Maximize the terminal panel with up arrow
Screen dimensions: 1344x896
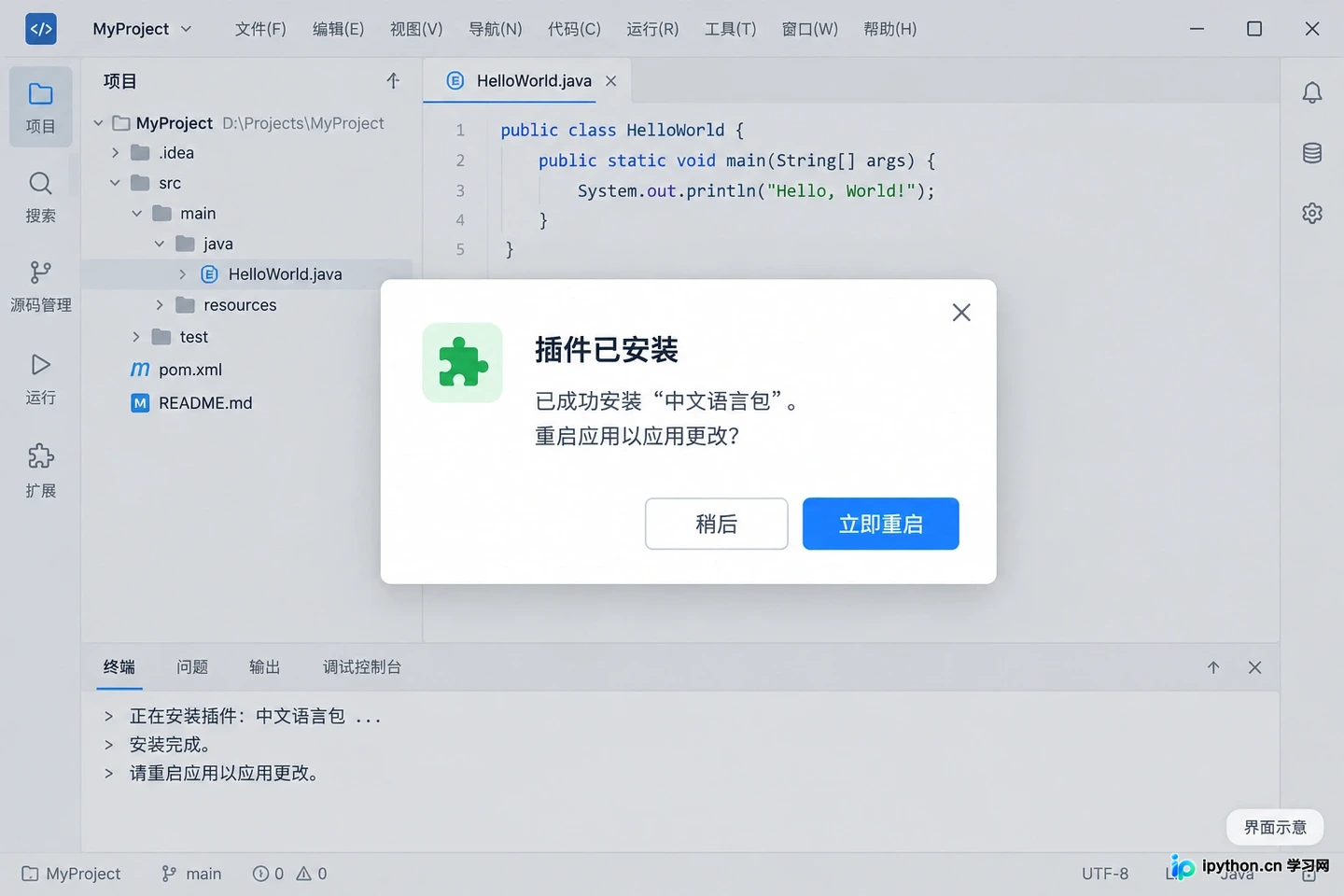(1213, 667)
